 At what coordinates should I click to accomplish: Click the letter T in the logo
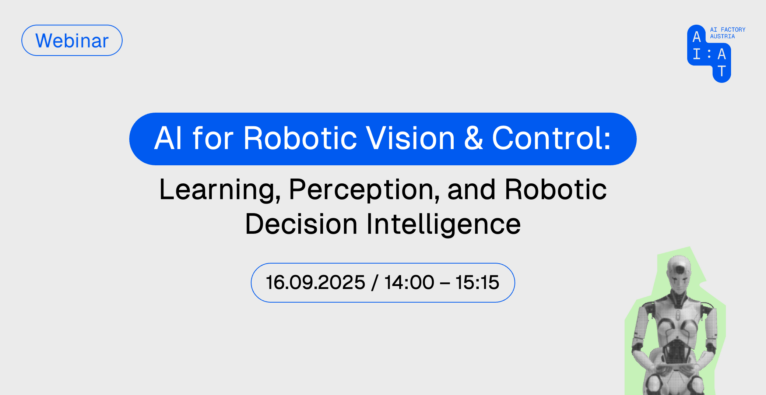click(722, 72)
